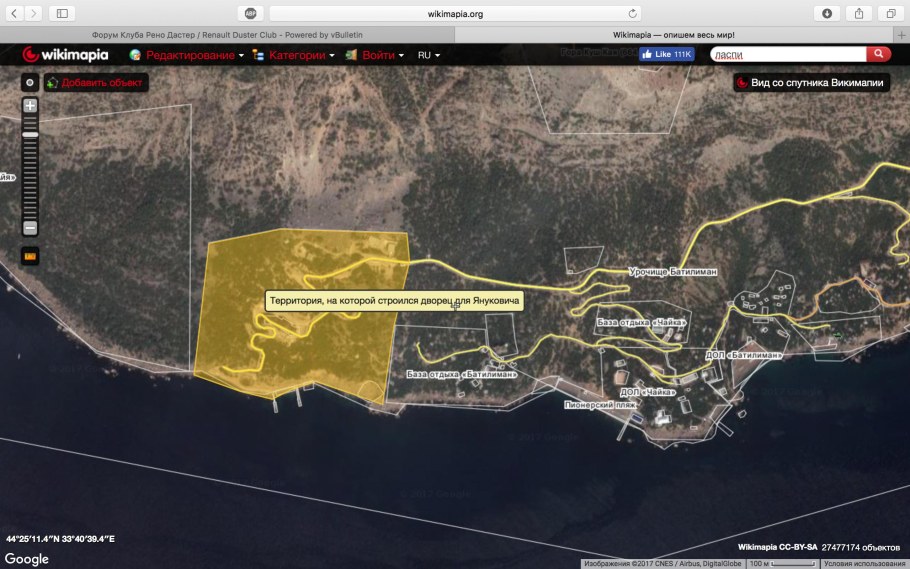Click the red search magnifier button
The image size is (910, 569).
pos(878,55)
